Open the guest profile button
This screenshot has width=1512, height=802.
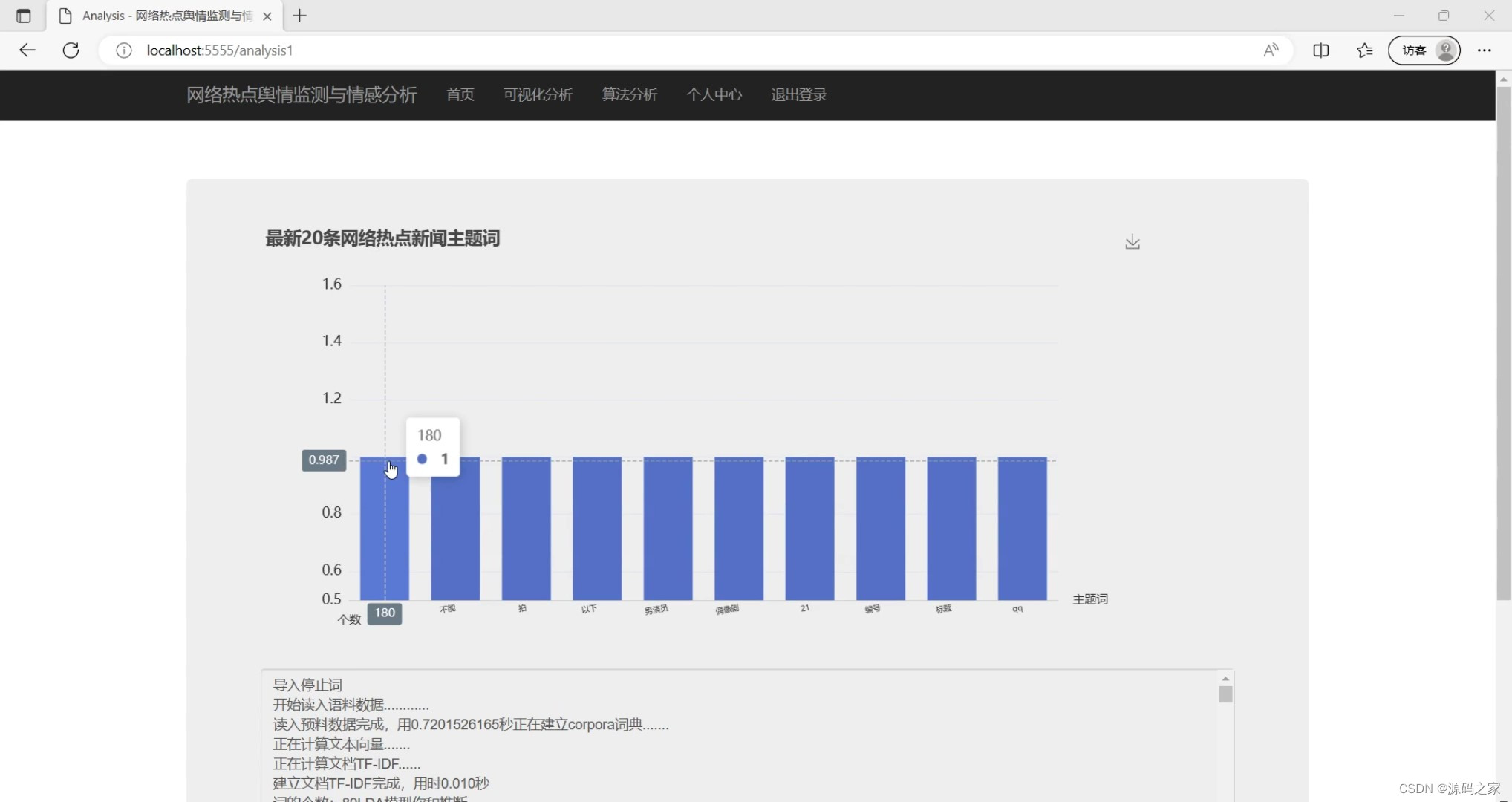[1424, 50]
